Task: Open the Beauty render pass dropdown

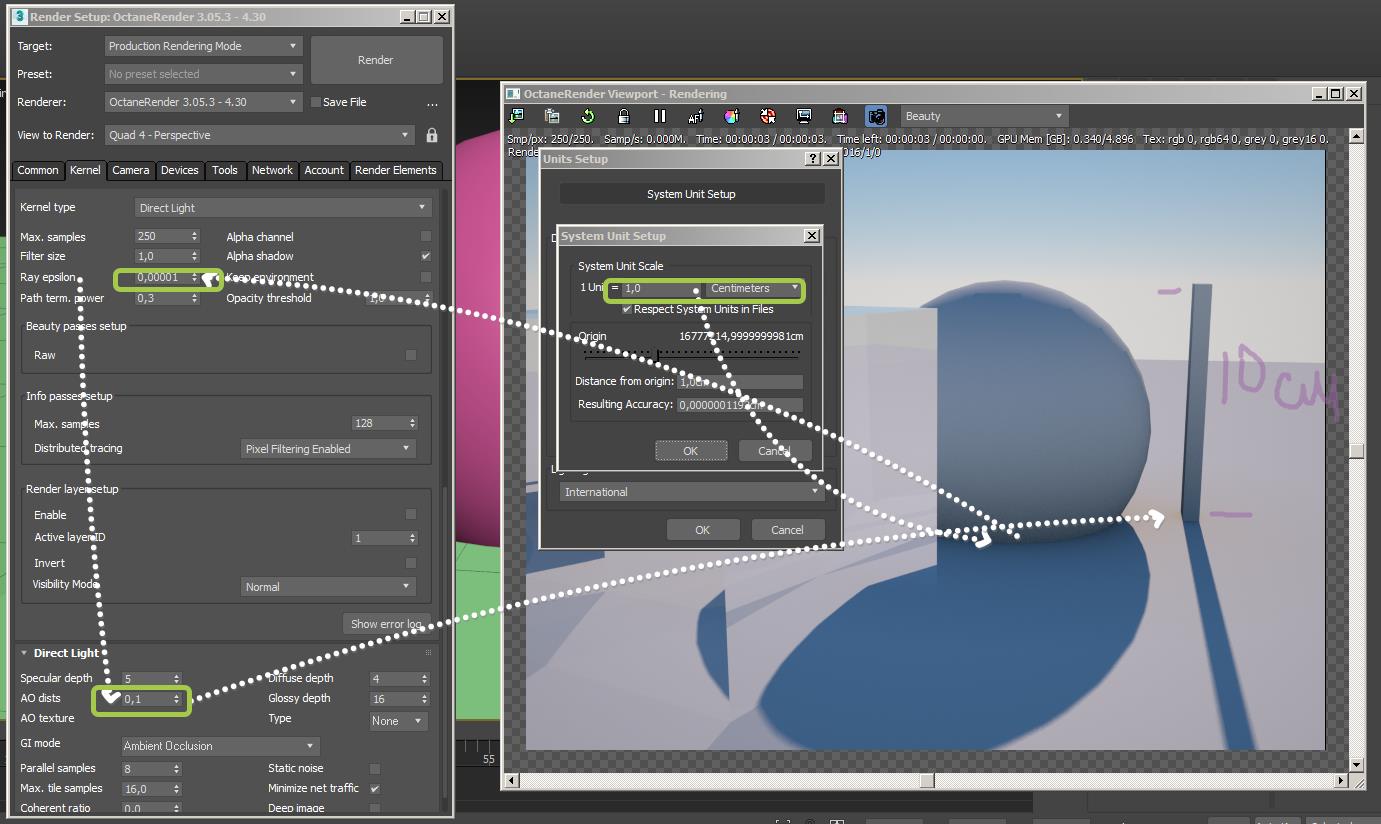Action: coord(985,116)
